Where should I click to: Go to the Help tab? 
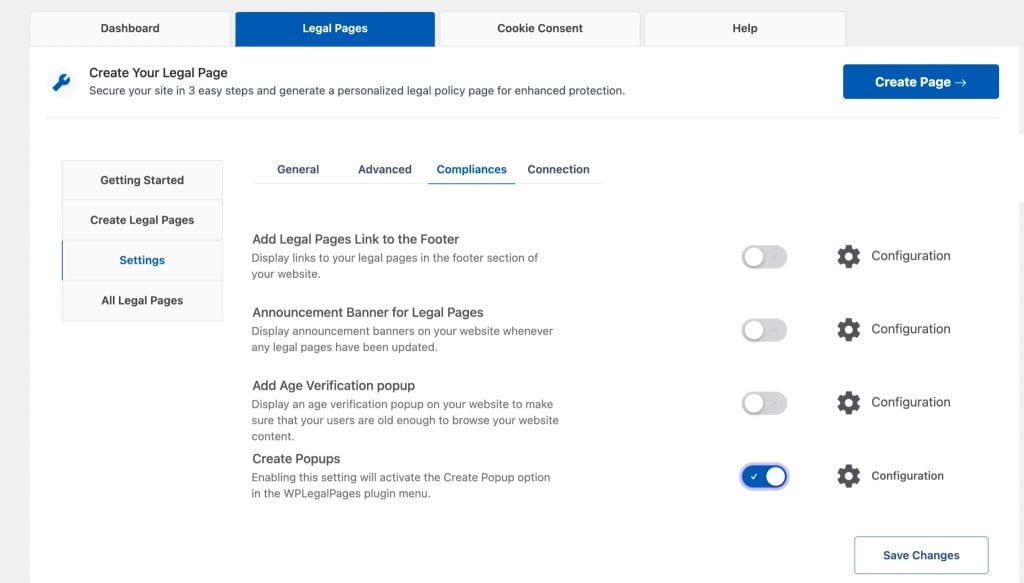743,28
